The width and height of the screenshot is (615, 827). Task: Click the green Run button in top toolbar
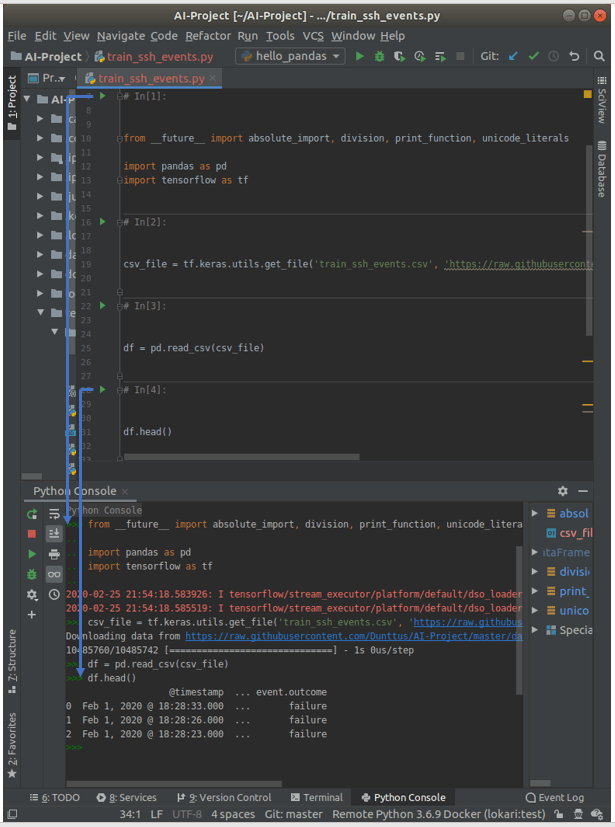pyautogui.click(x=360, y=57)
